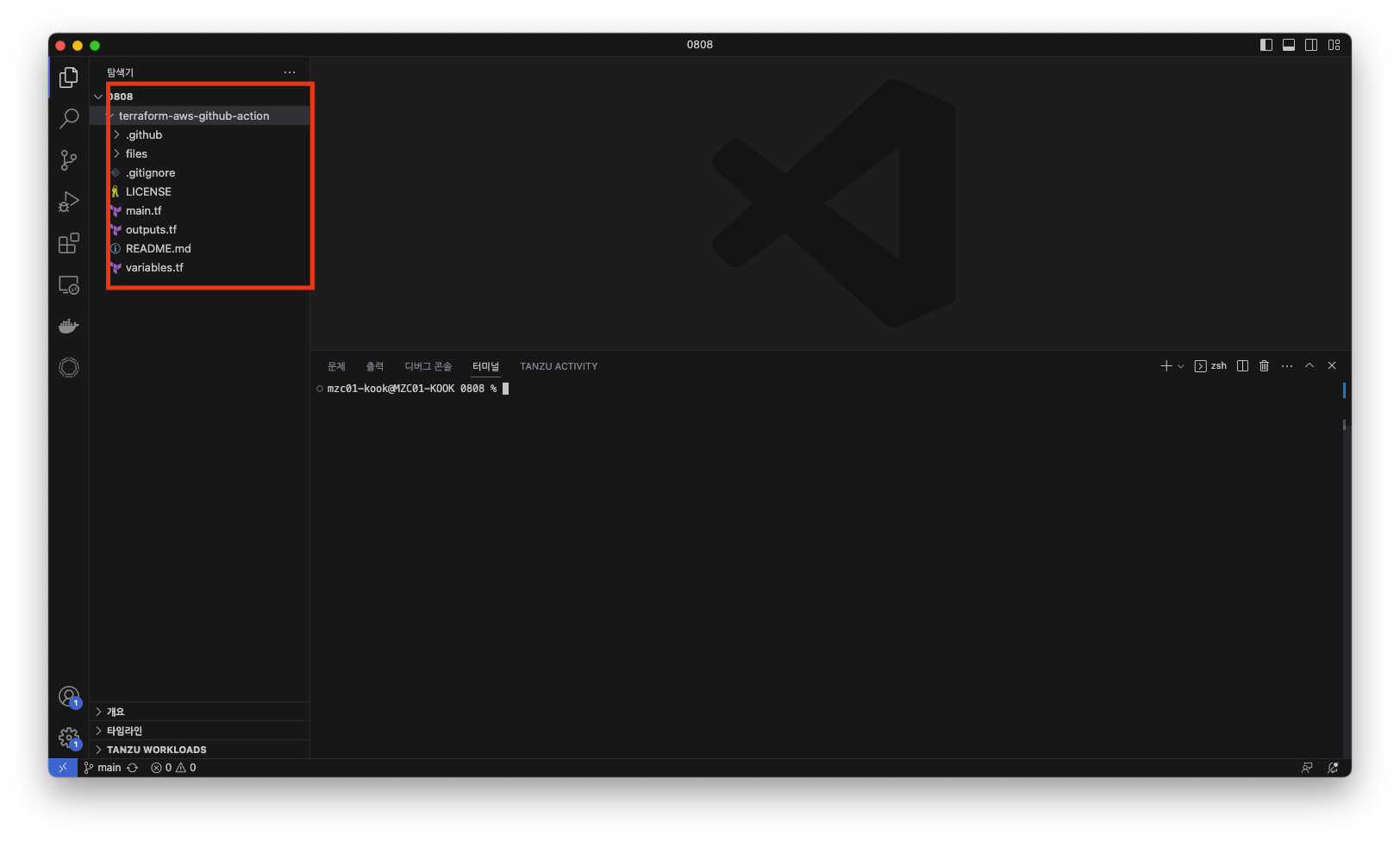Switch to the 문제 problems tab
This screenshot has height=841, width=1400.
pyautogui.click(x=336, y=366)
